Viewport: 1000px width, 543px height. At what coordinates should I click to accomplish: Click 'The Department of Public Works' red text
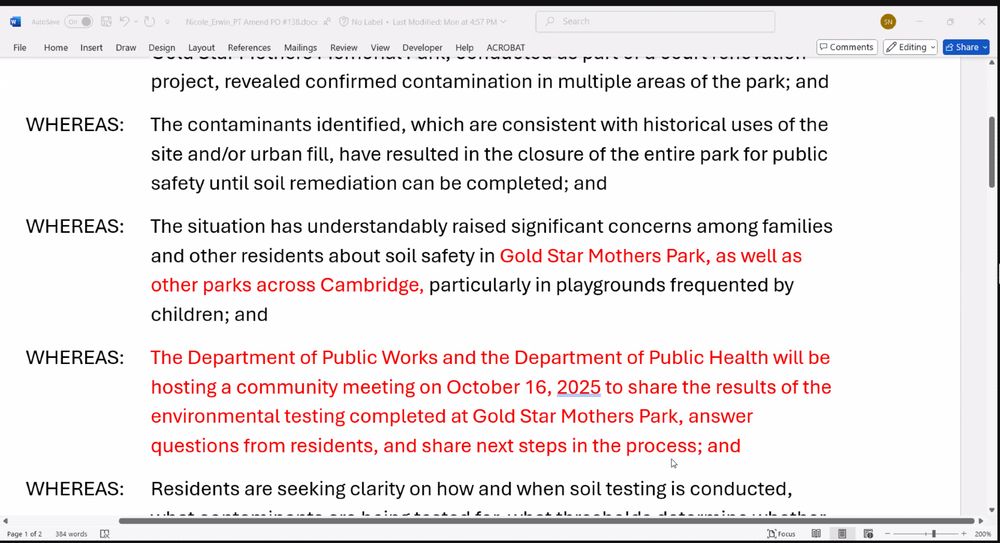tap(294, 358)
